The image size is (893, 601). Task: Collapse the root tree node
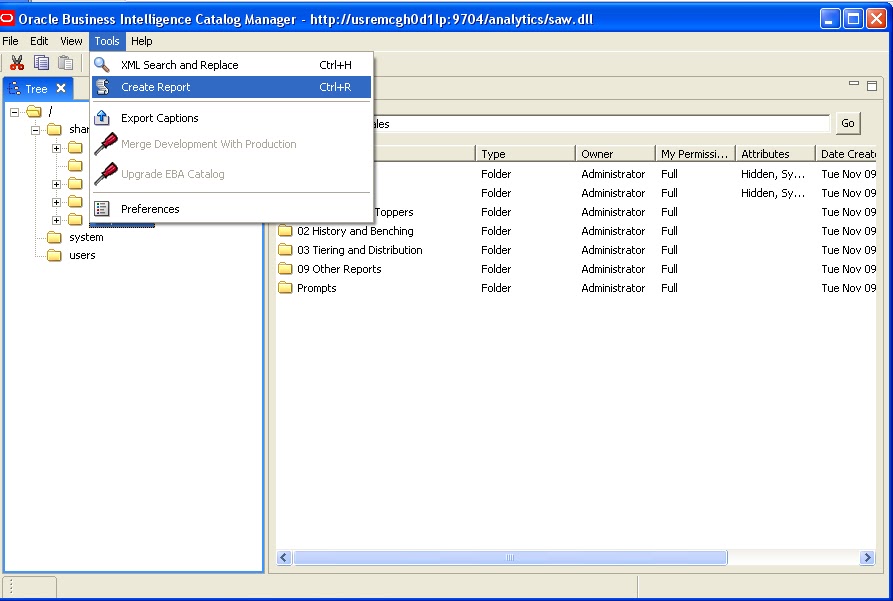pyautogui.click(x=14, y=112)
